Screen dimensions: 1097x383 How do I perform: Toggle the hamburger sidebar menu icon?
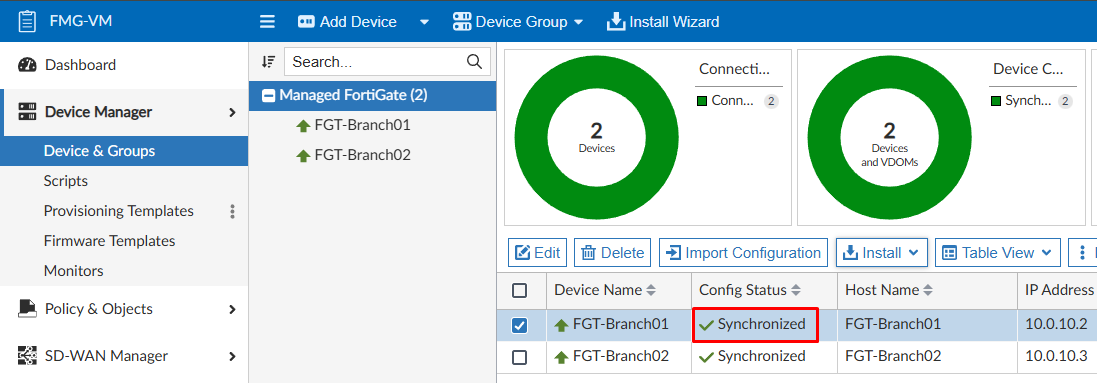267,22
